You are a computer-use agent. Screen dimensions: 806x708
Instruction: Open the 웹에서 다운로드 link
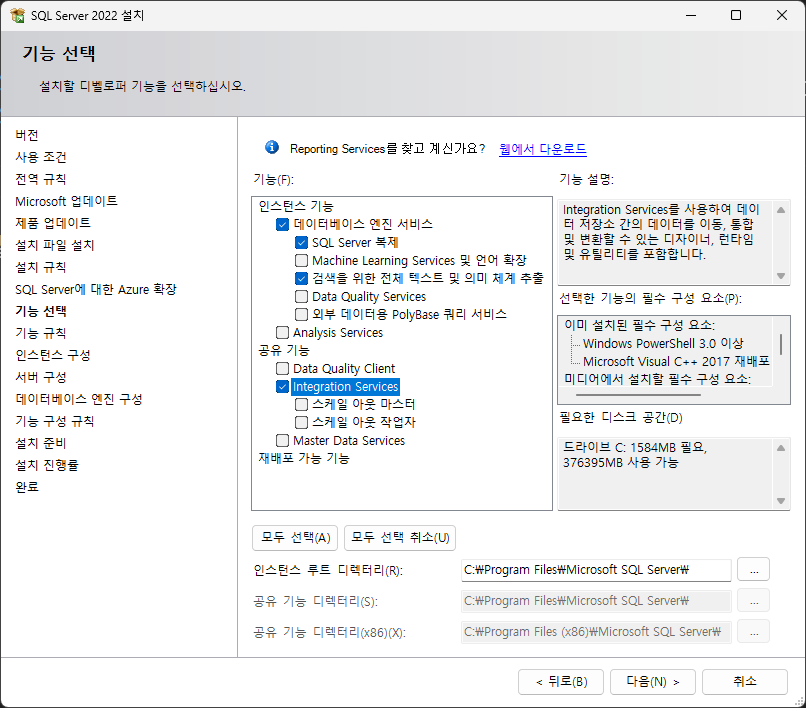click(542, 149)
